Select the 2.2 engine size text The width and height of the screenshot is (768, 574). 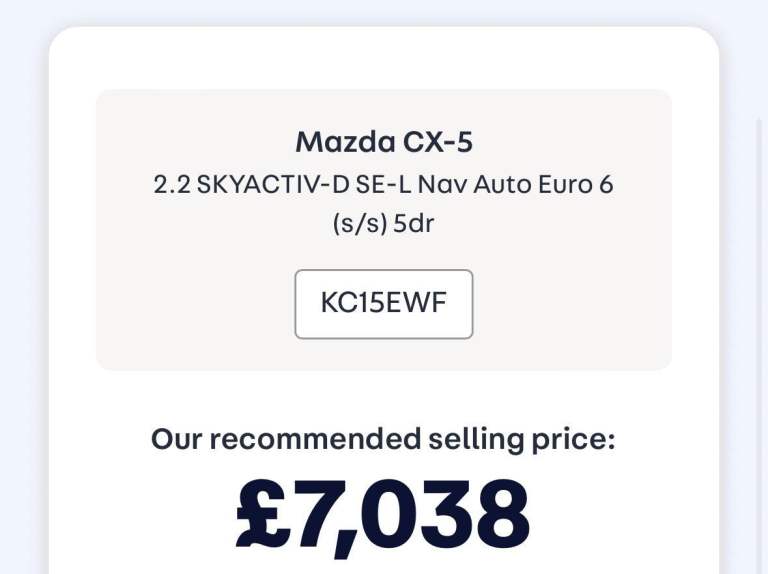click(172, 185)
